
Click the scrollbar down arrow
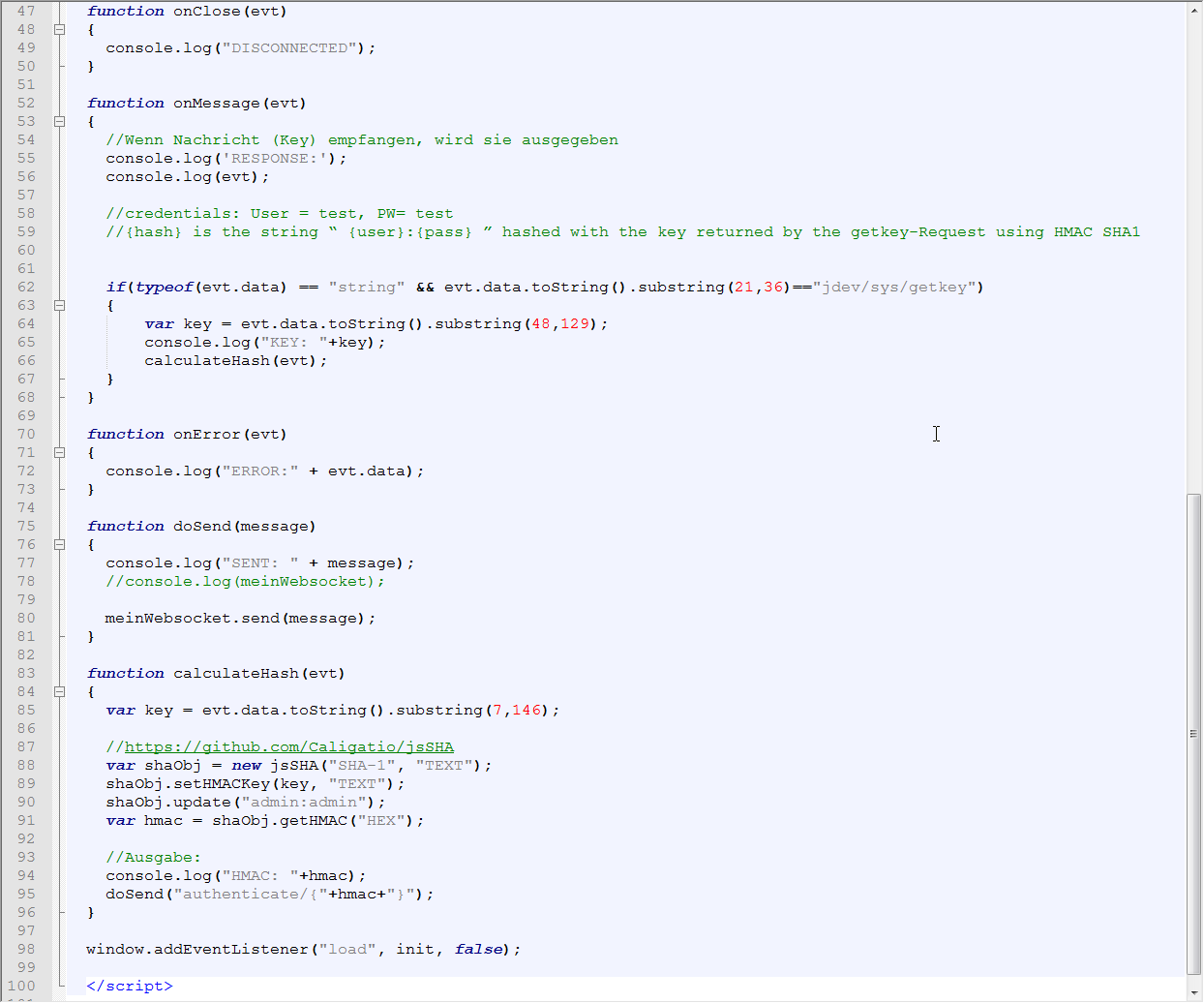click(x=1194, y=992)
